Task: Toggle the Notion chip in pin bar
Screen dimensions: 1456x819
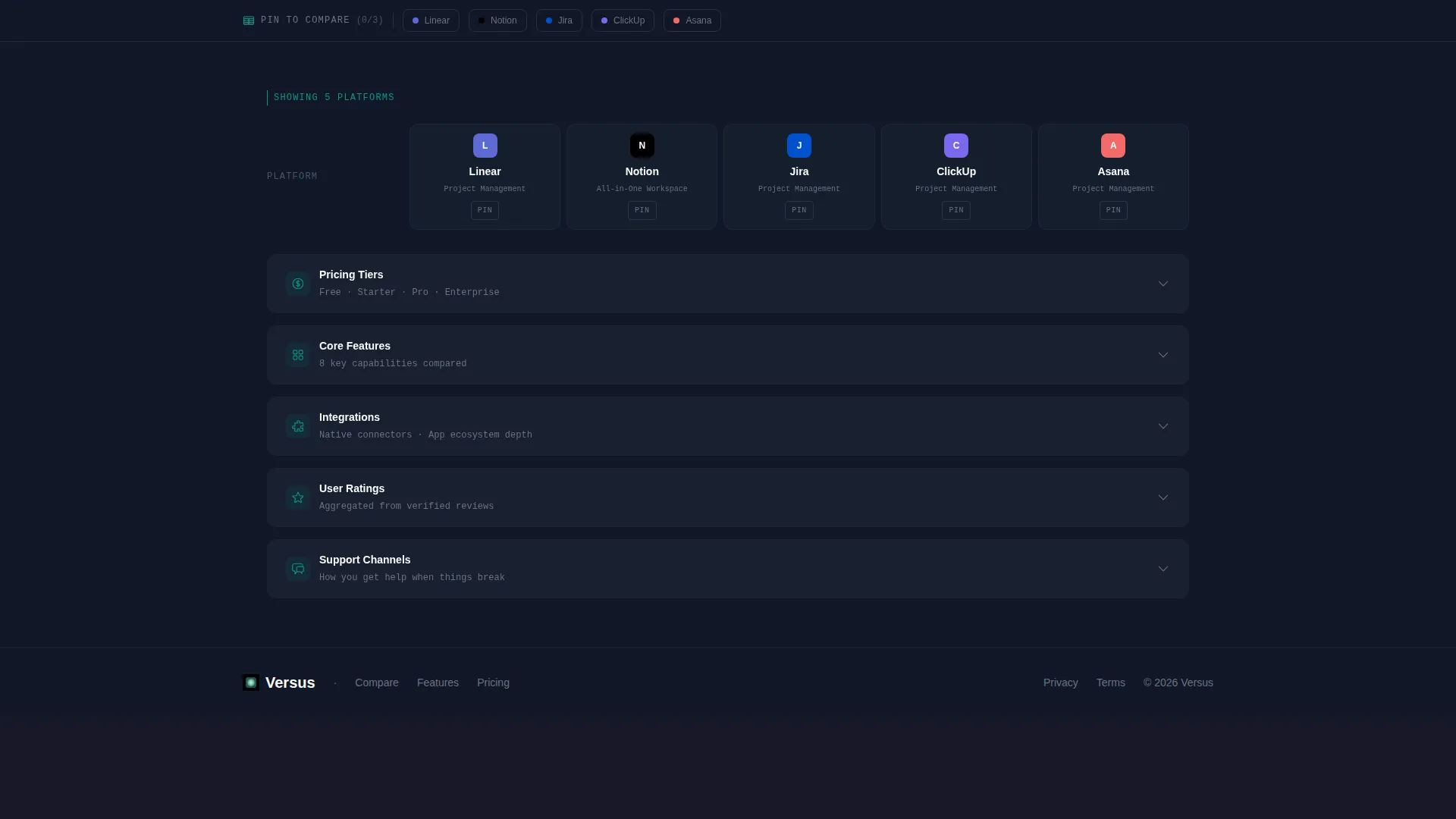Action: 497,20
